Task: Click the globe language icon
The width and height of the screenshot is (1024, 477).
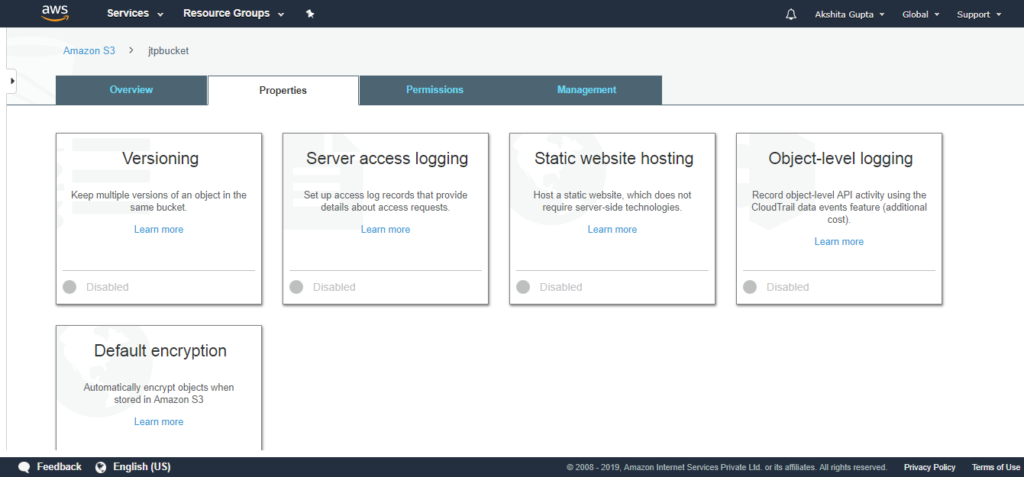Action: tap(101, 467)
